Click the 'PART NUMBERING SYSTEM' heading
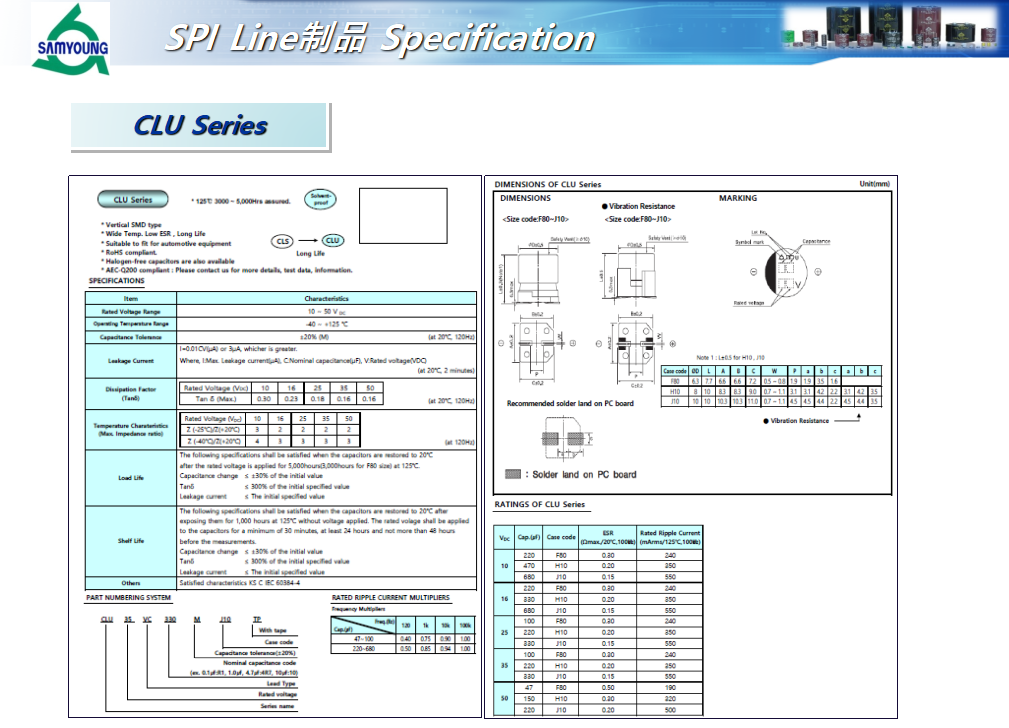Viewport: 1009px width, 728px height. coord(129,598)
